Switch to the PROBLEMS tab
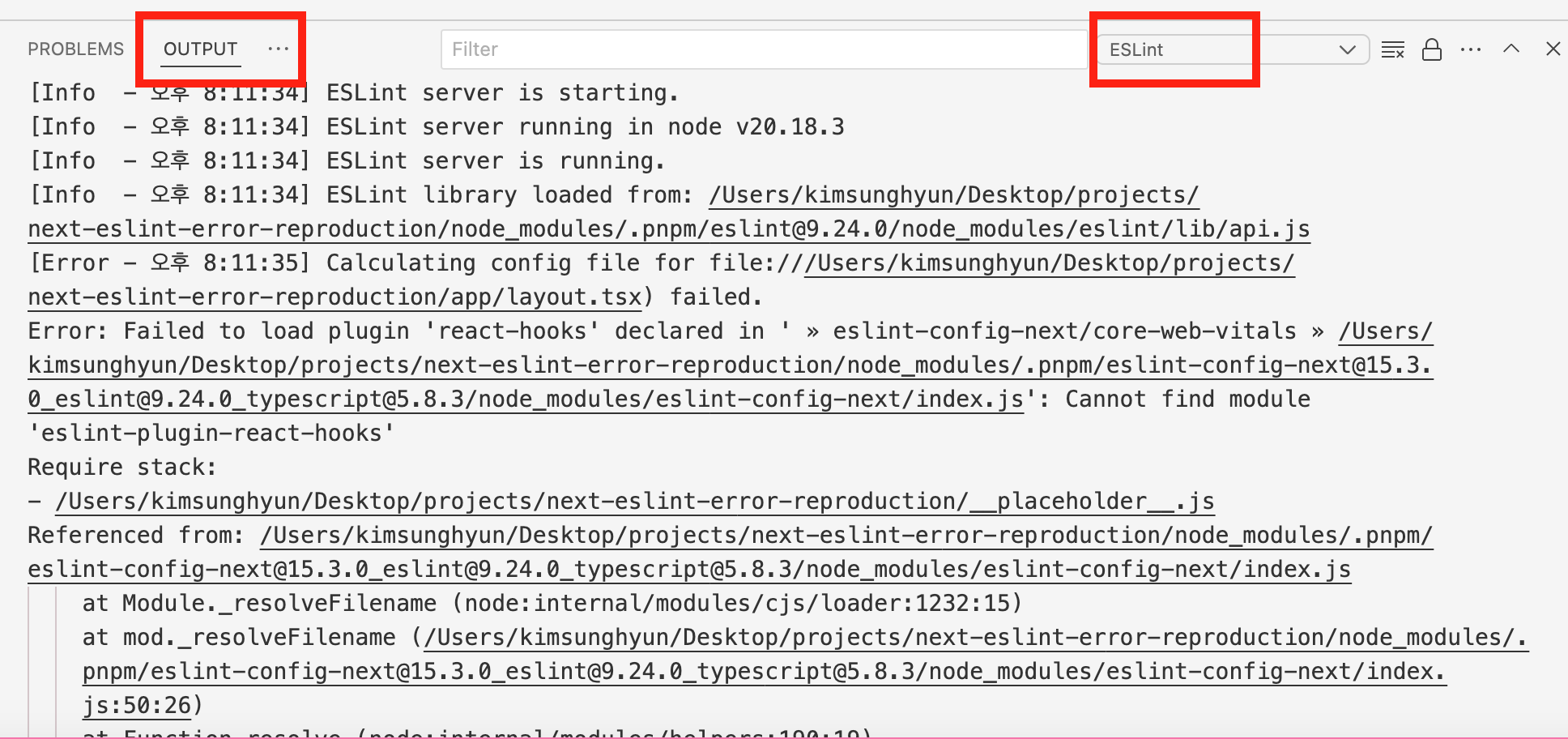Image resolution: width=1568 pixels, height=739 pixels. click(x=75, y=49)
